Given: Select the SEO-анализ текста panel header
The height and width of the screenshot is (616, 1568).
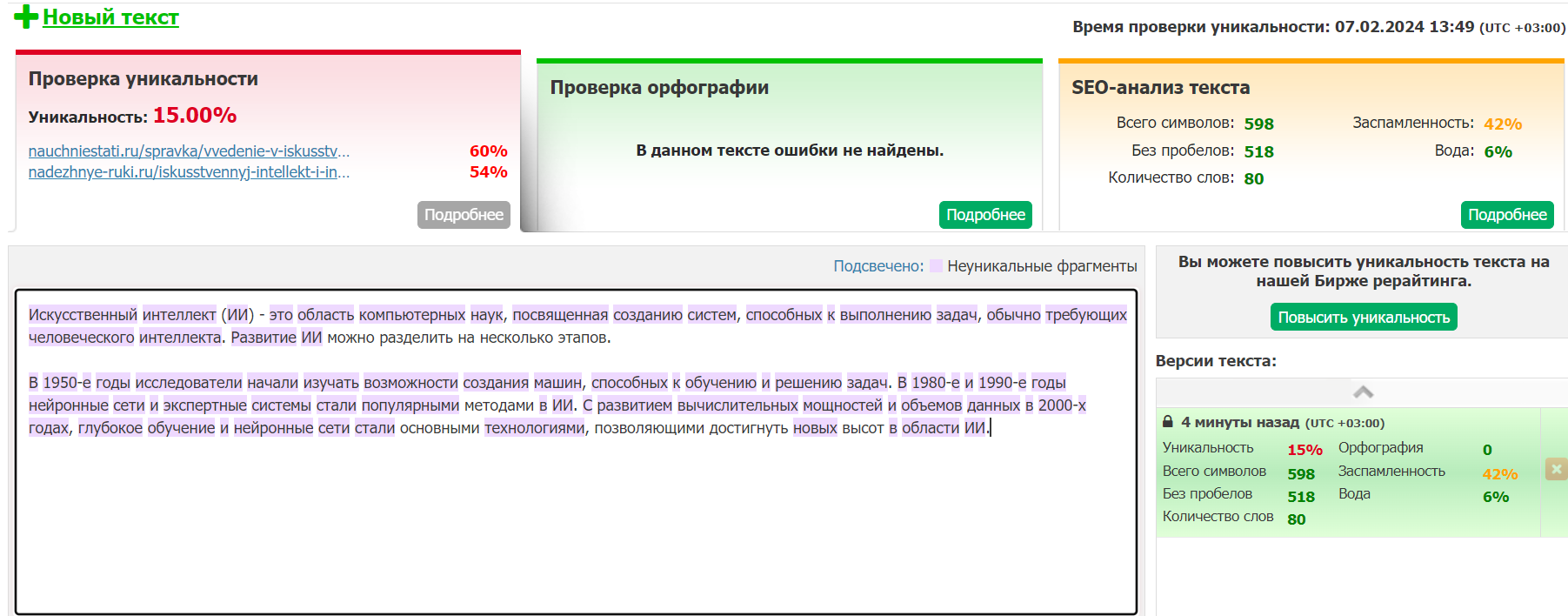Looking at the screenshot, I should [1160, 88].
